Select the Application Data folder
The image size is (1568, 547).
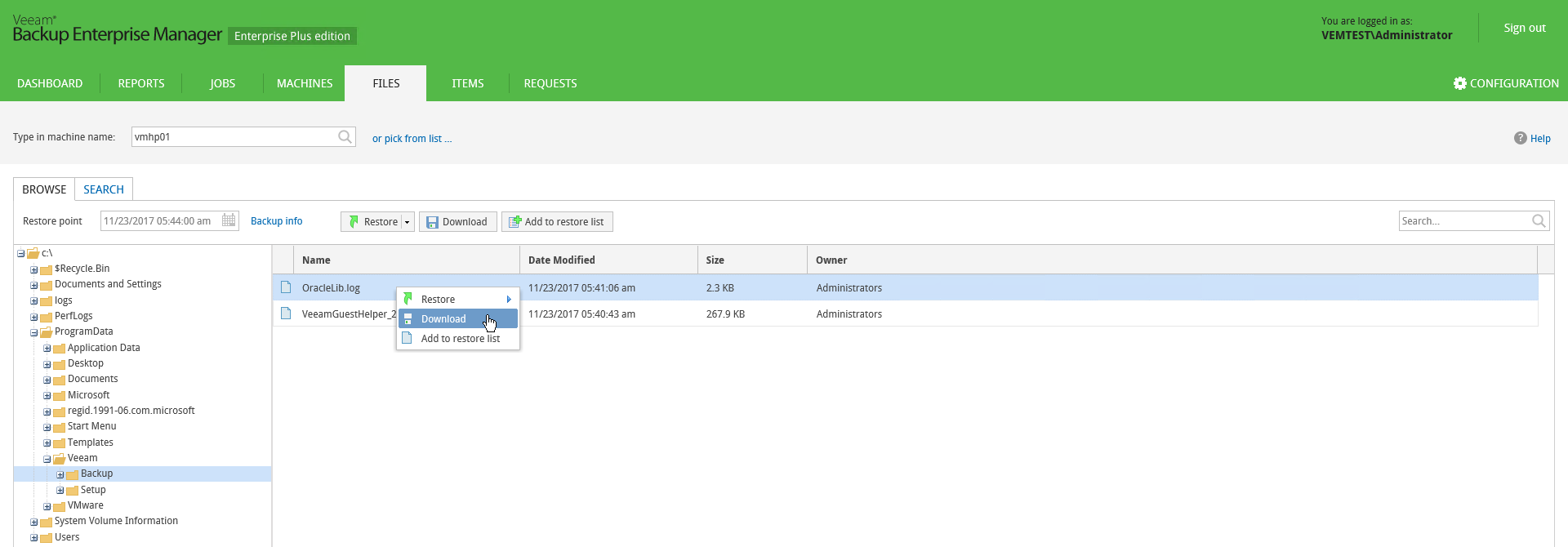[x=104, y=348]
